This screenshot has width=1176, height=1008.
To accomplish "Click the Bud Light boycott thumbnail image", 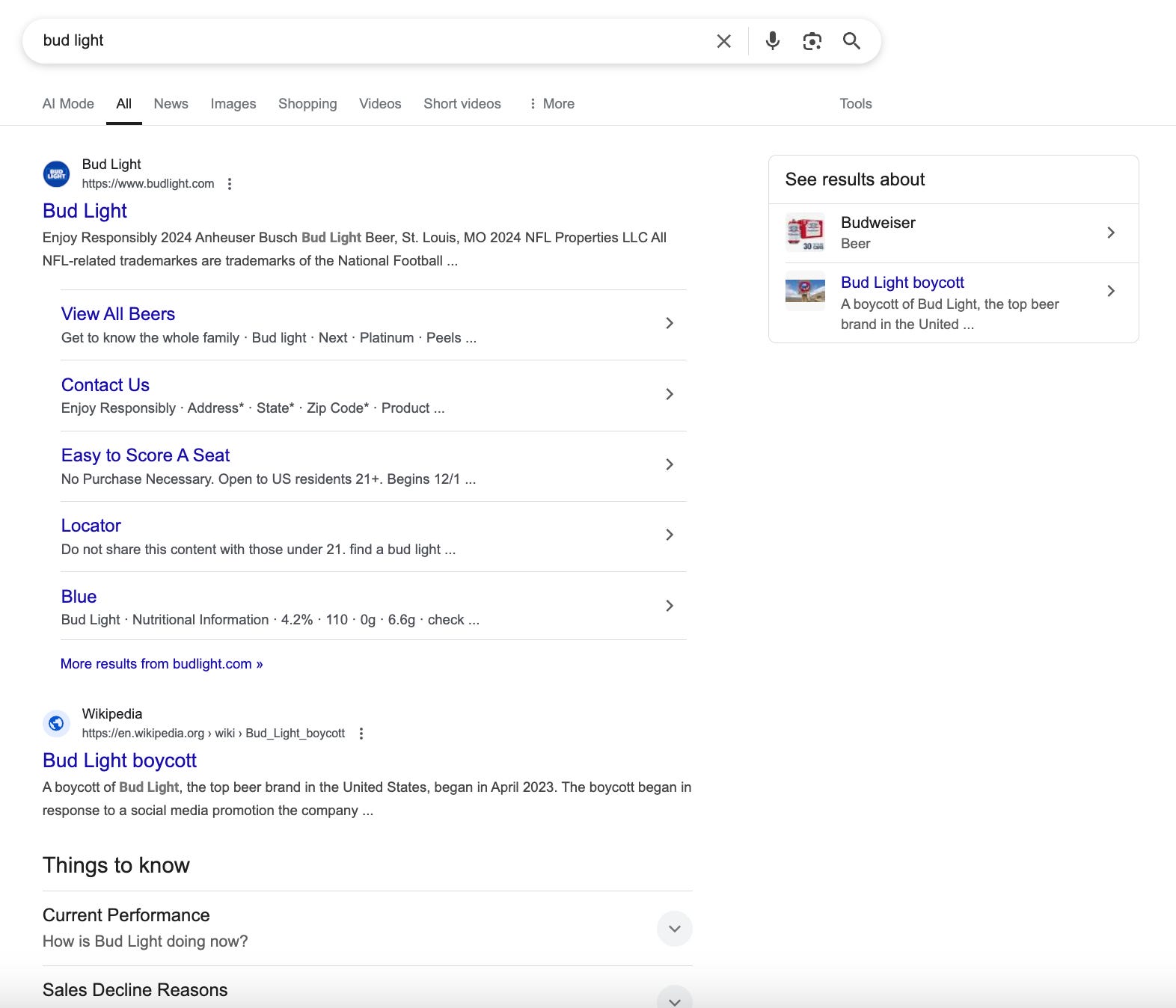I will point(805,291).
